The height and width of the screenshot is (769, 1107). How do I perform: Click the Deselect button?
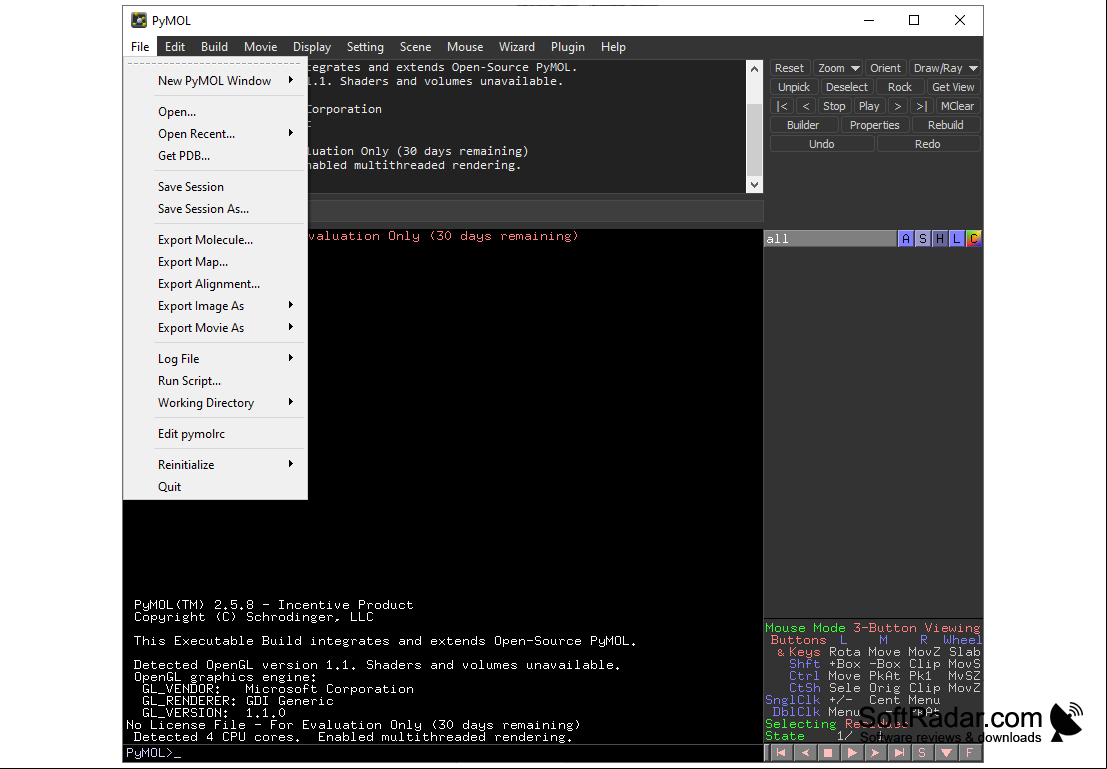(846, 87)
